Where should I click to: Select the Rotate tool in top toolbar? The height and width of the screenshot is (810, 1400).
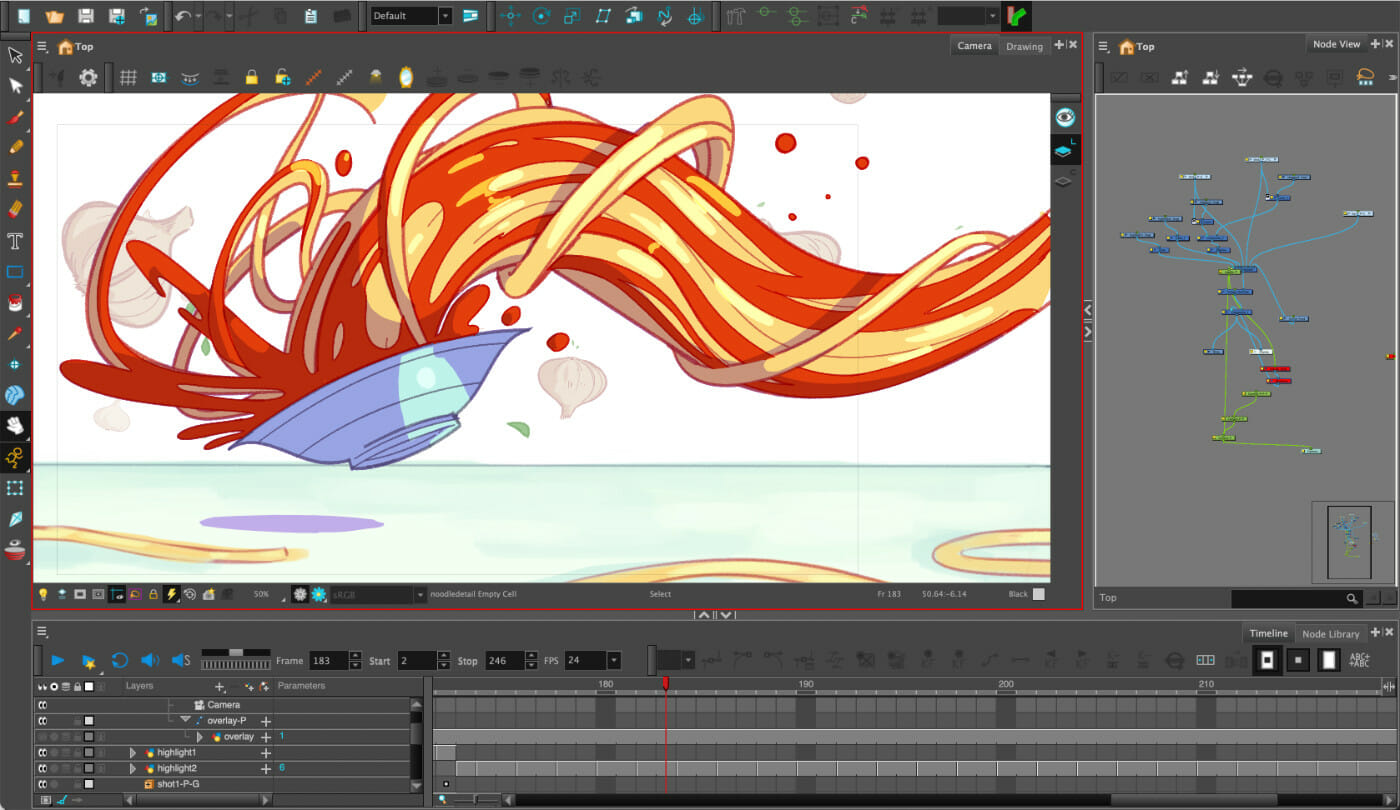point(541,16)
